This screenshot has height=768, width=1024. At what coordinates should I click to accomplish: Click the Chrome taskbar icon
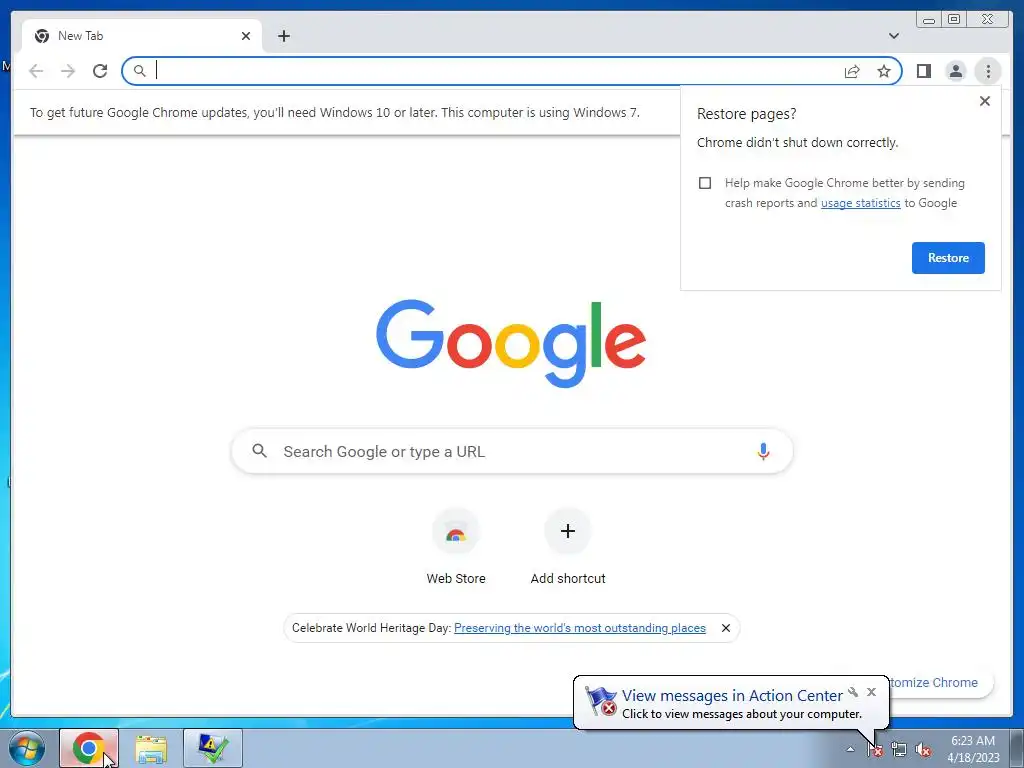tap(89, 748)
